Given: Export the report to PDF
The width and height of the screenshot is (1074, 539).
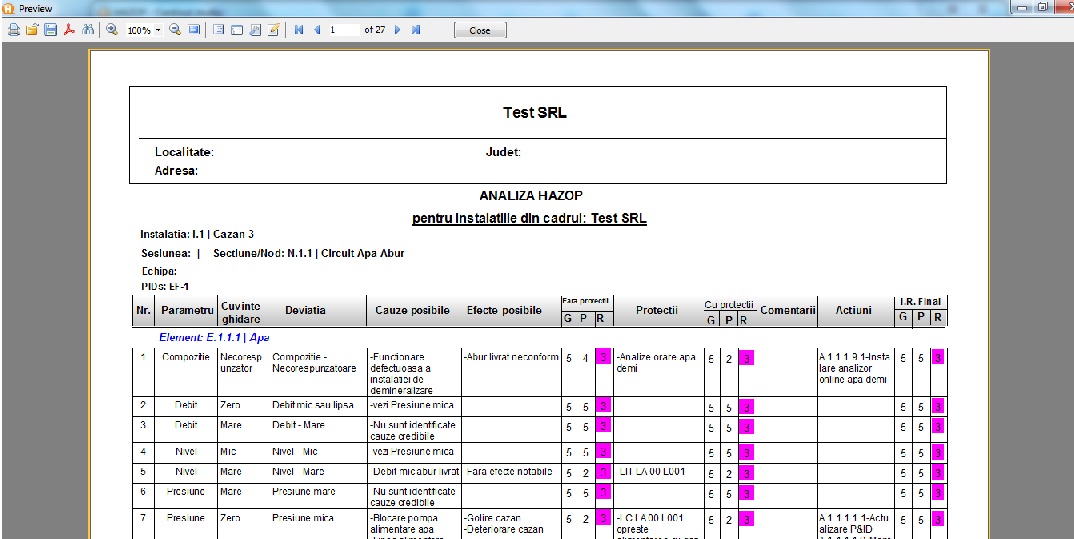Looking at the screenshot, I should click(68, 30).
